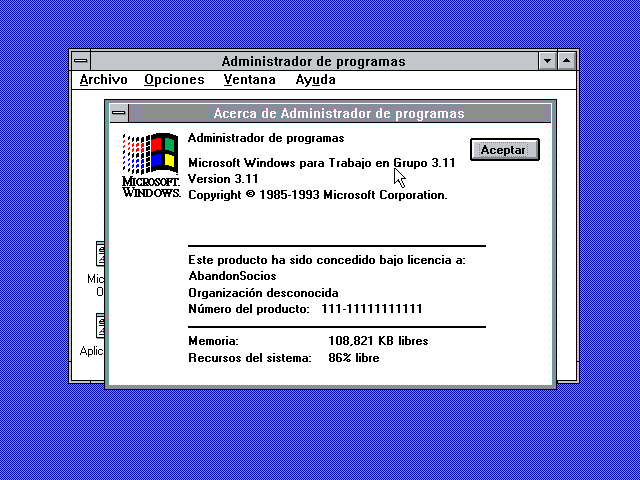
Task: Click the 'Número del producto:' label
Action: click(249, 309)
